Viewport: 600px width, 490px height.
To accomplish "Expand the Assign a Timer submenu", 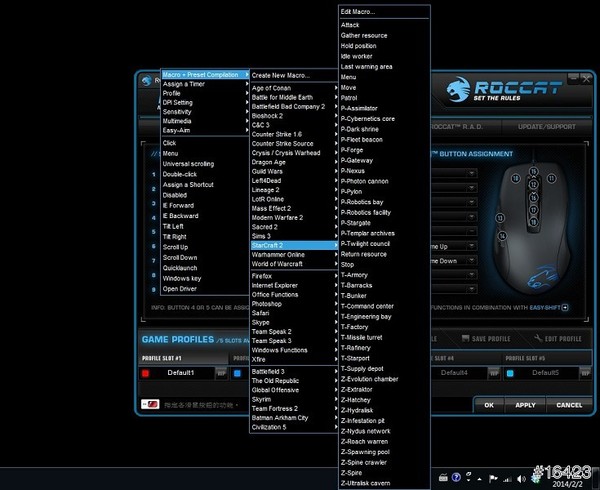I will [x=205, y=84].
